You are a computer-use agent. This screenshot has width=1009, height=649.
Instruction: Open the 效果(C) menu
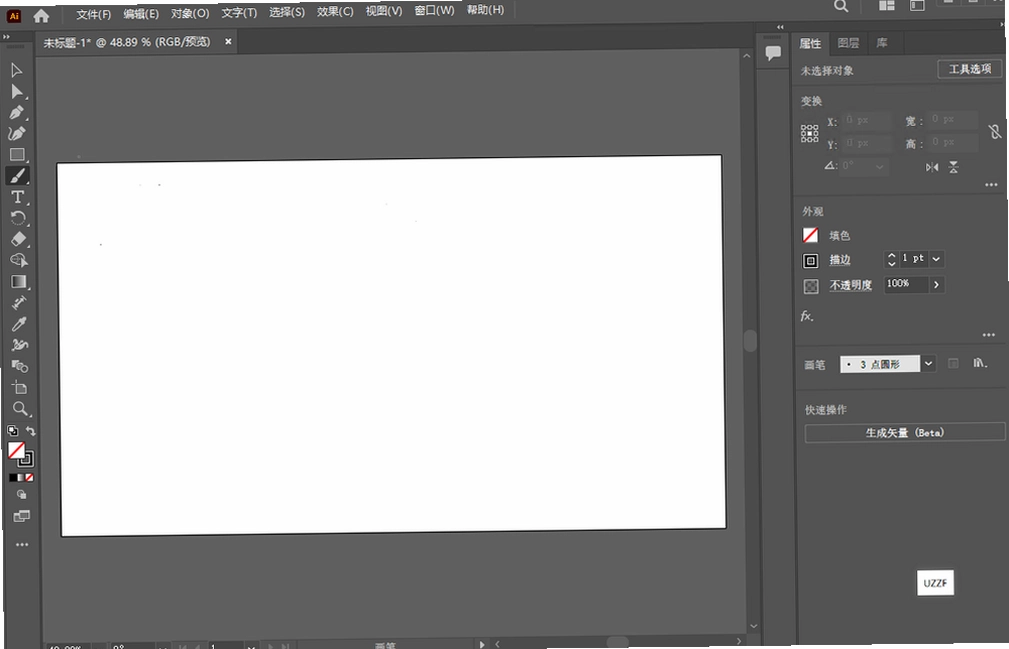coord(335,11)
